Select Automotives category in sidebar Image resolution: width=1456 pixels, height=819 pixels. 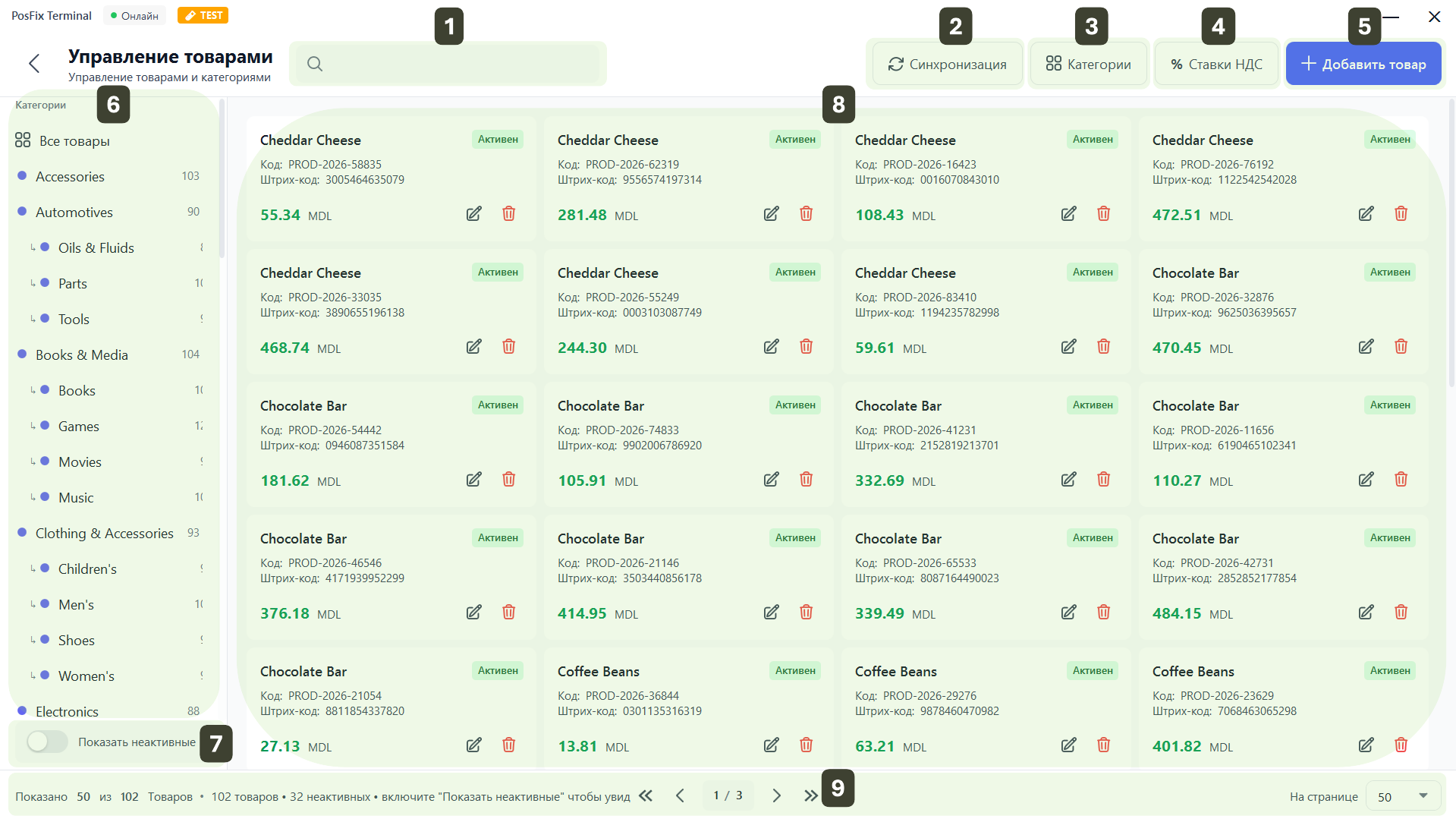74,213
